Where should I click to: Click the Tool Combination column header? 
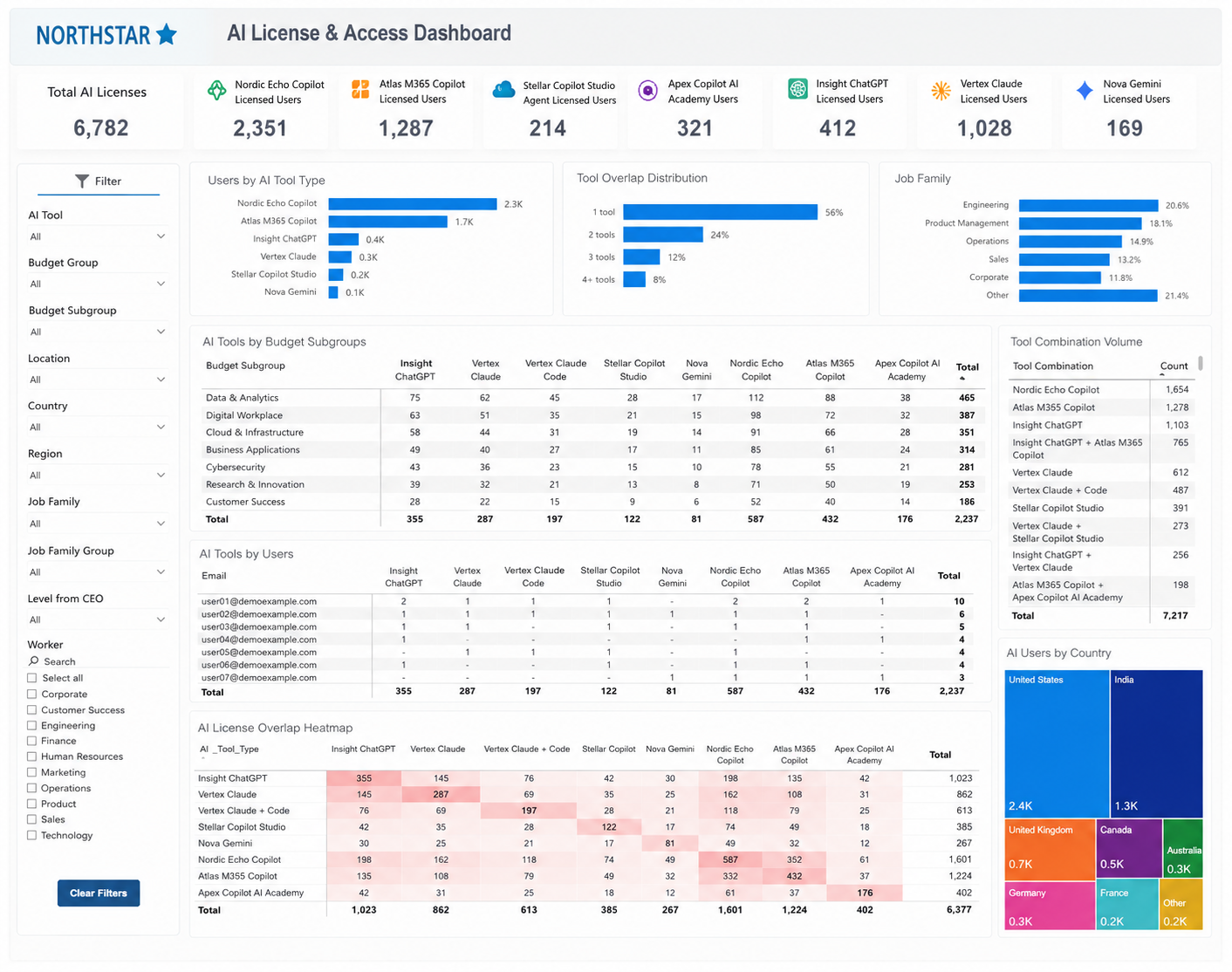(x=1052, y=366)
